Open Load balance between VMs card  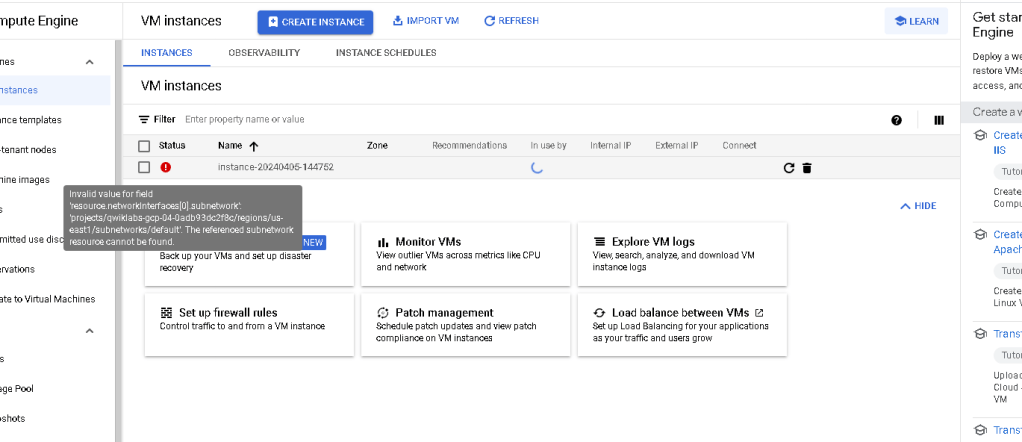[682, 325]
